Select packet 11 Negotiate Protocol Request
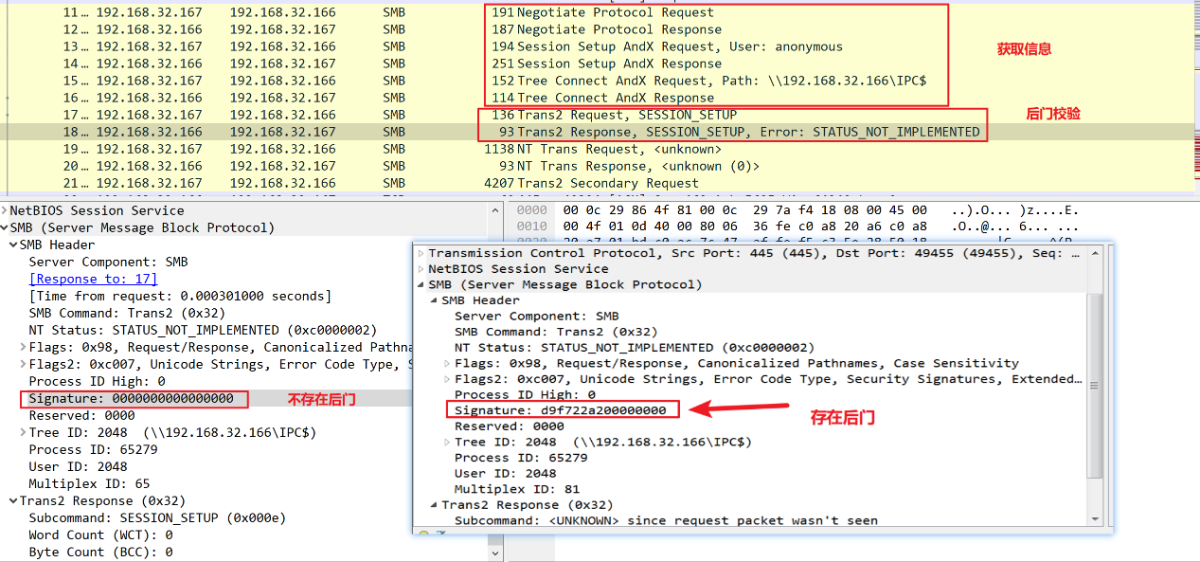Screen dimensions: 1200x562 click(600, 13)
